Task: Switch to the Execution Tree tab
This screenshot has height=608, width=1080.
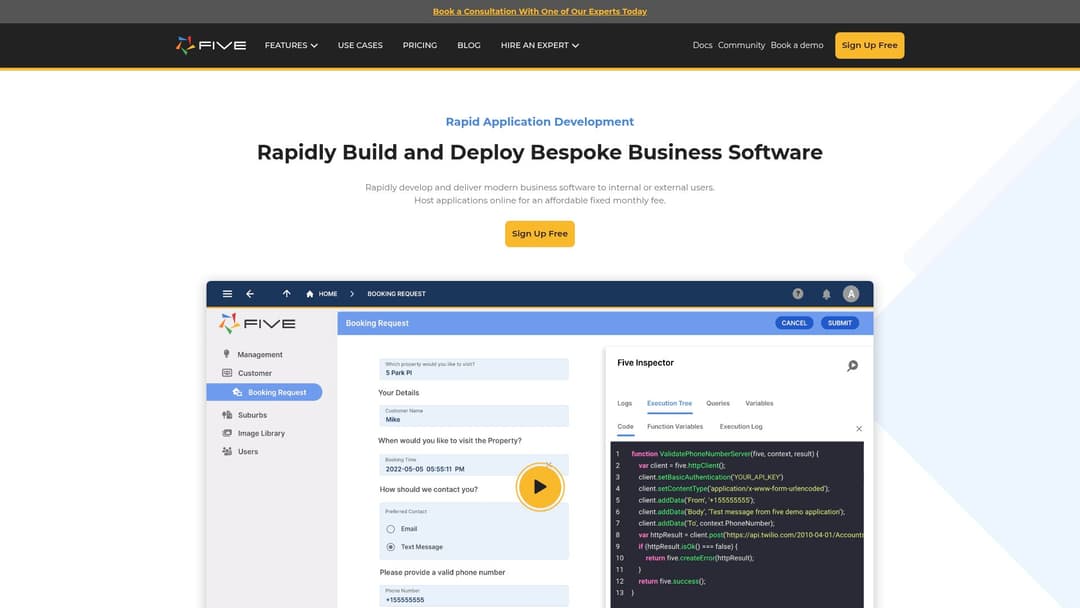Action: 669,403
